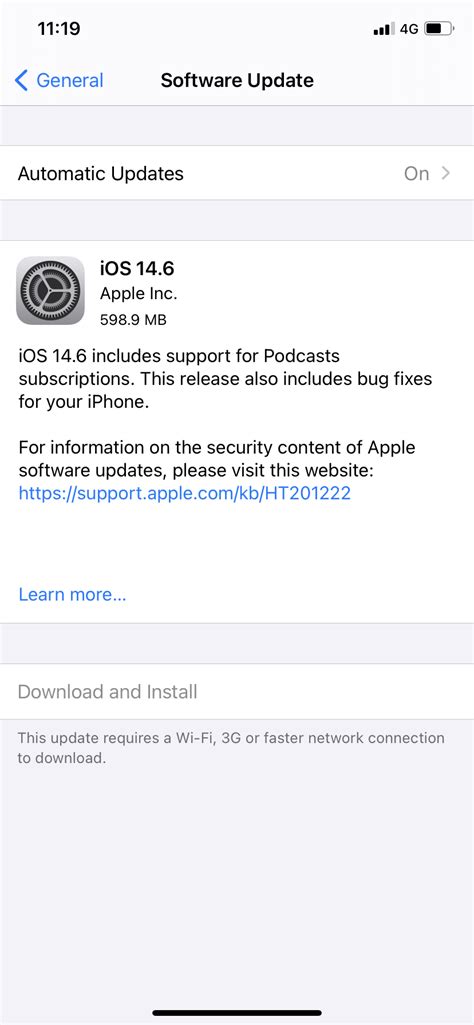
Task: Tap the 598.9 MB size label
Action: 133,320
